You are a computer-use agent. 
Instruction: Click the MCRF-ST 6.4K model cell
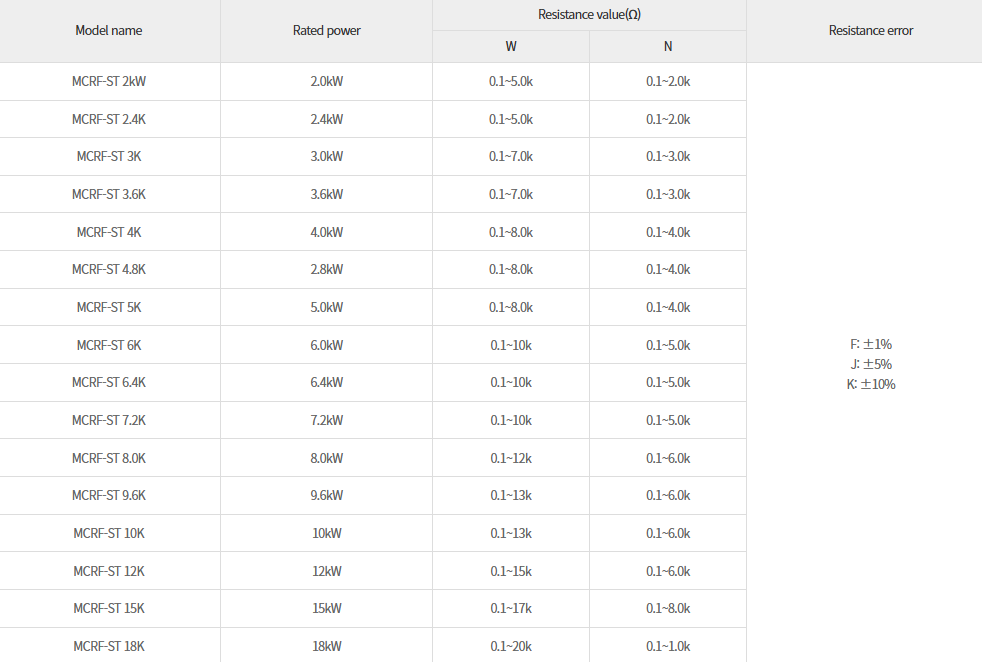[109, 382]
